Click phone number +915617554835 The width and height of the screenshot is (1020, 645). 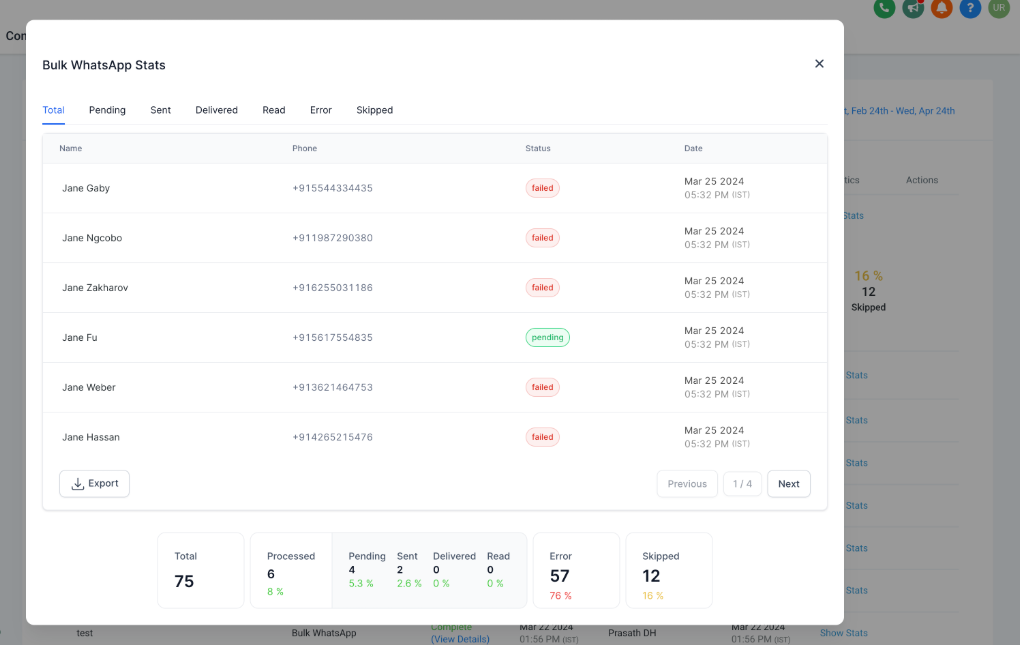[x=332, y=337]
